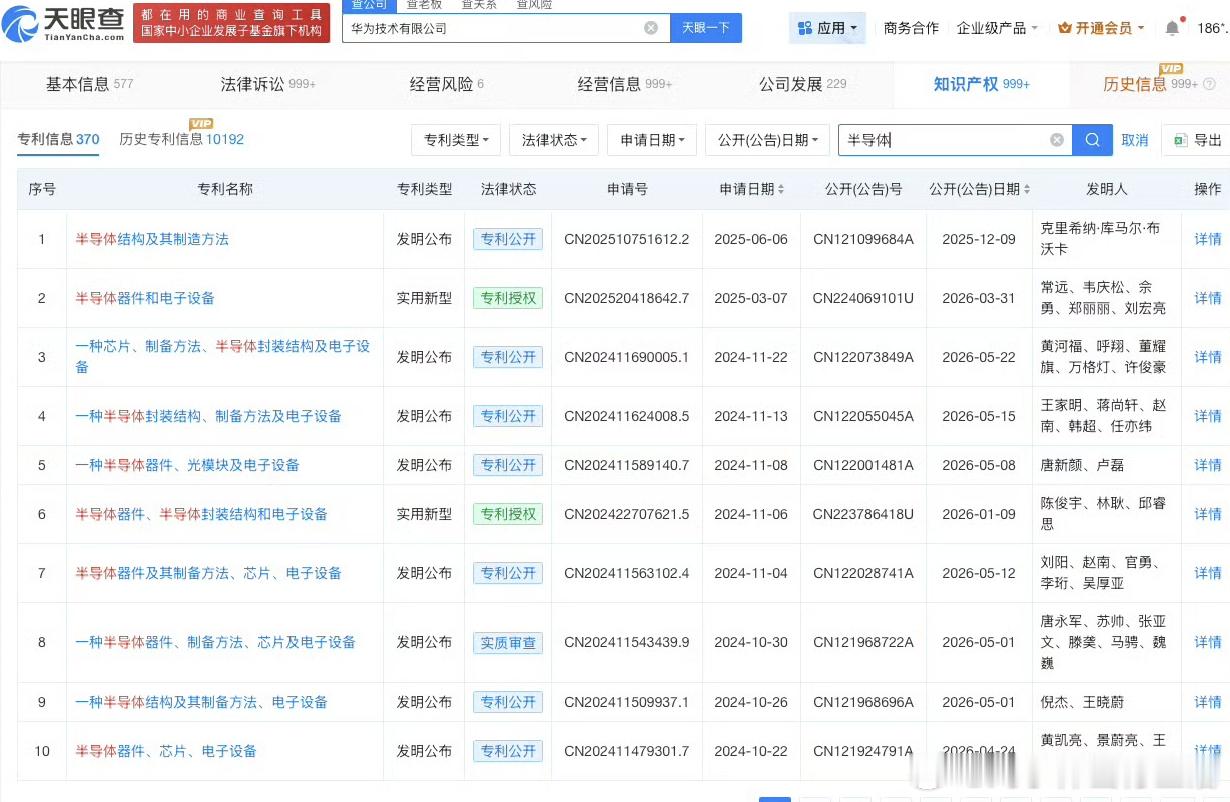Expand the 企业级产品 menu
Screen dimensions: 1230x802
pyautogui.click(x=997, y=28)
